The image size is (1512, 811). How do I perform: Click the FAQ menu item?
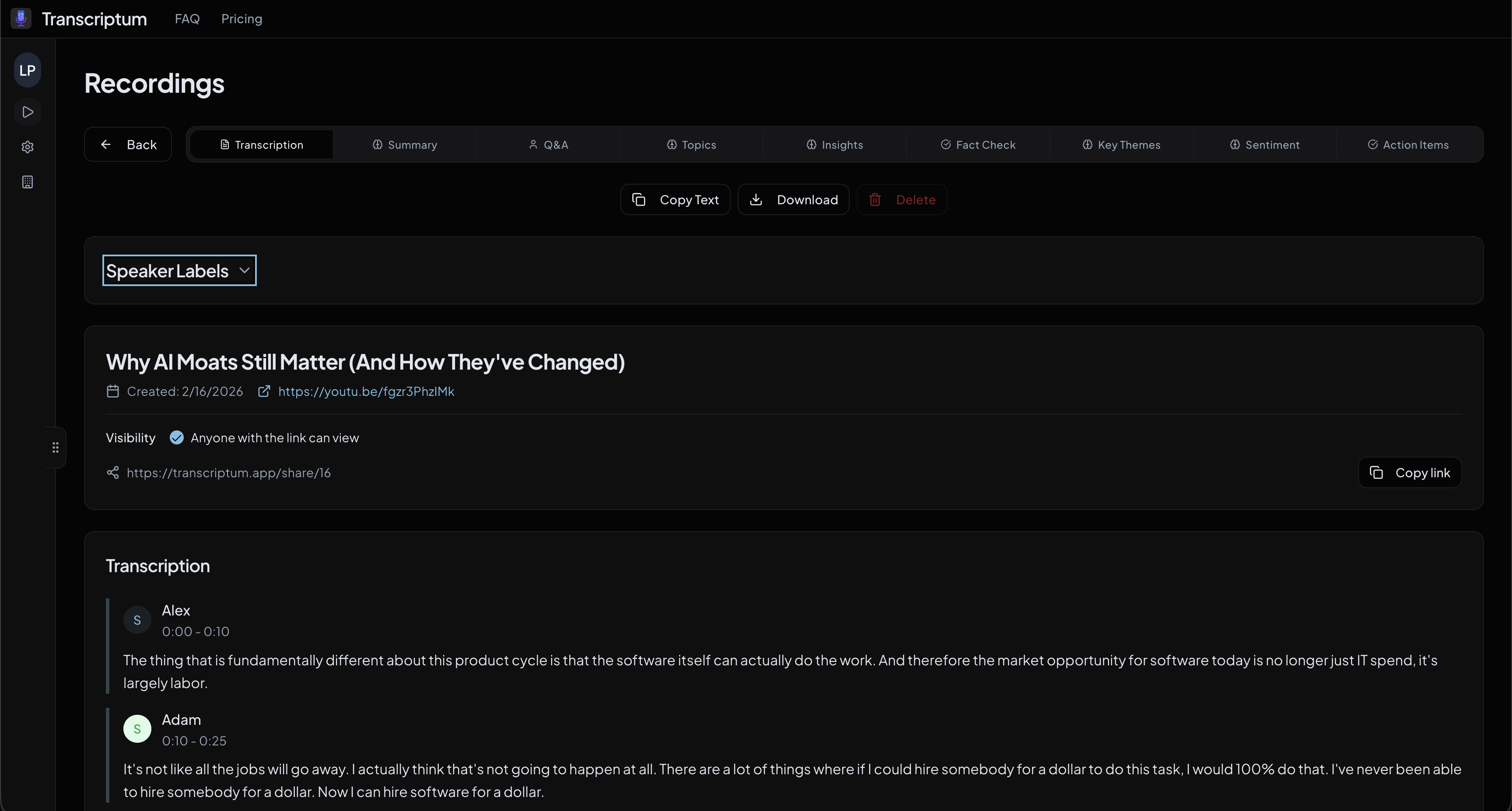tap(187, 18)
